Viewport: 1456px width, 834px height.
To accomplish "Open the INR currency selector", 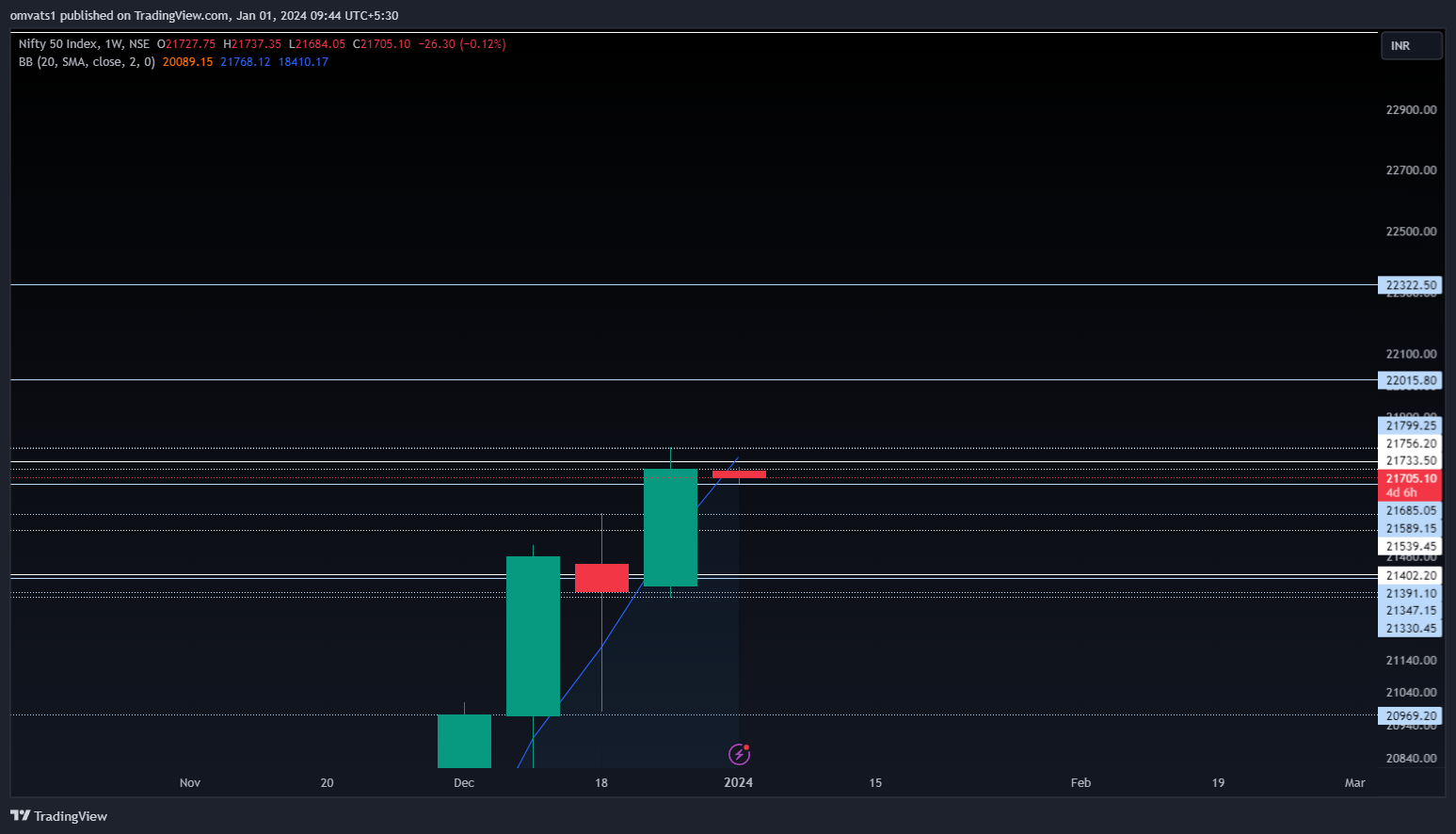I will click(x=1411, y=46).
